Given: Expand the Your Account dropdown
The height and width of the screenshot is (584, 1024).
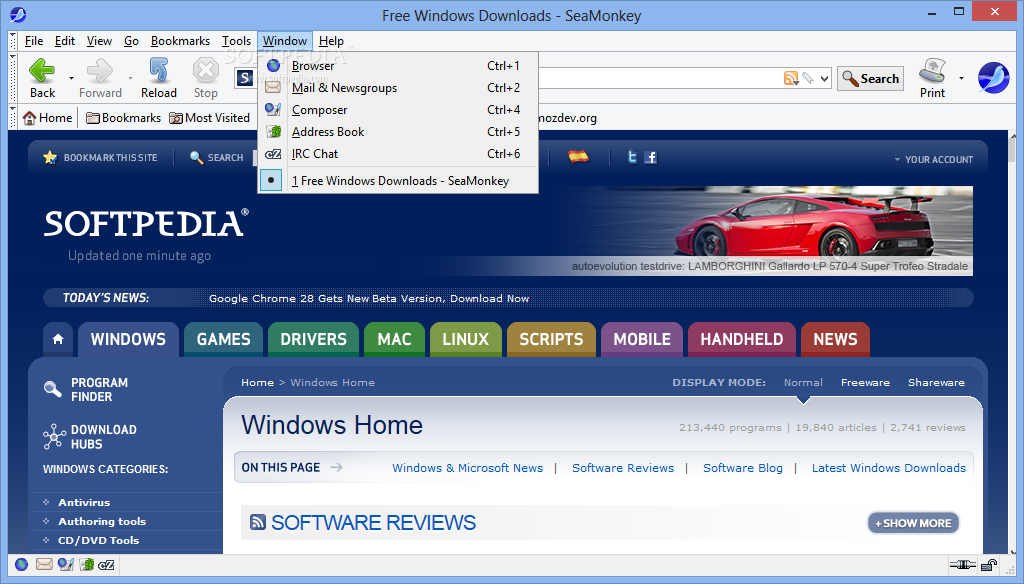Looking at the screenshot, I should [x=934, y=159].
